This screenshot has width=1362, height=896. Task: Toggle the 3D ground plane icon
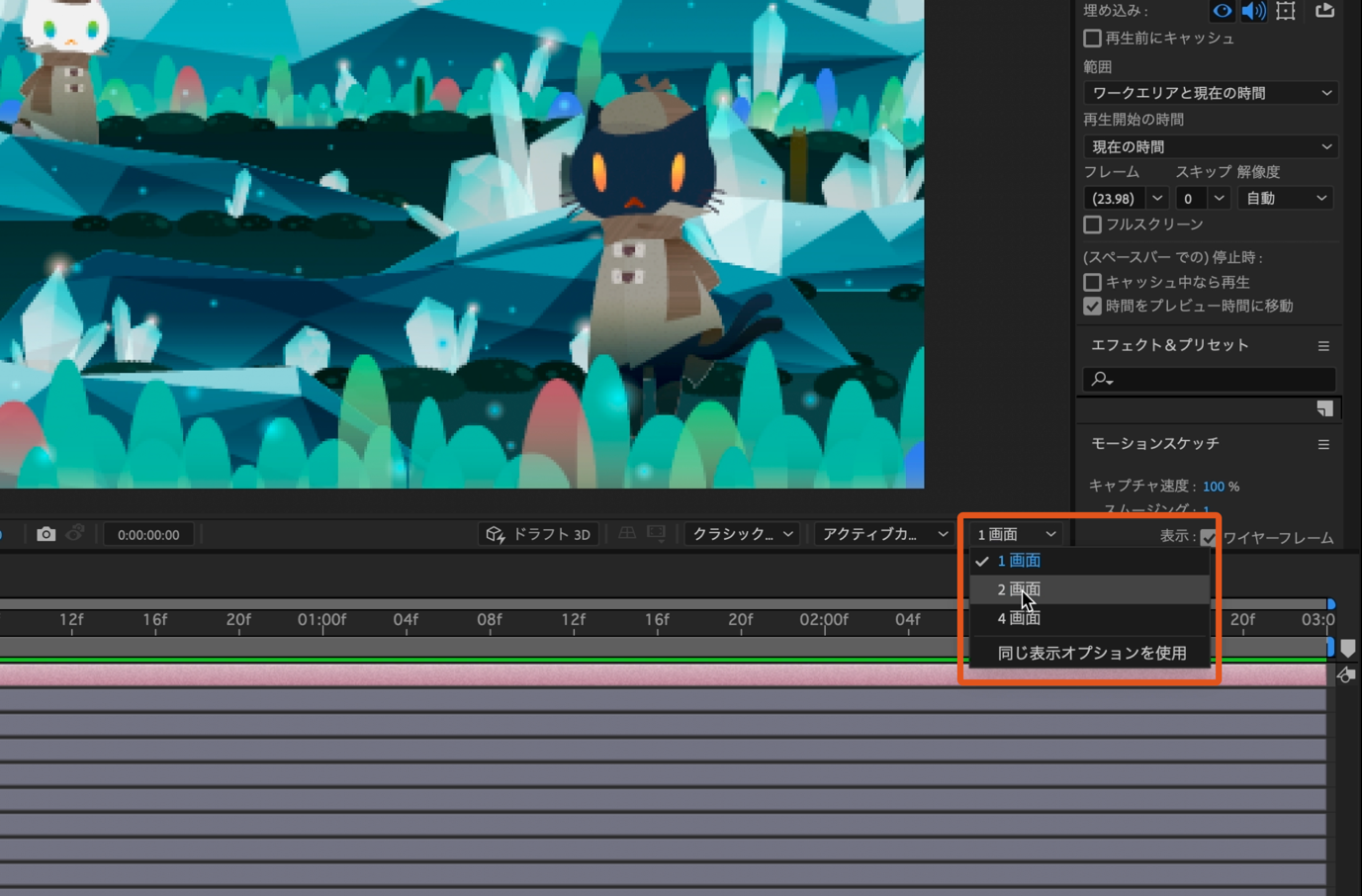point(627,534)
